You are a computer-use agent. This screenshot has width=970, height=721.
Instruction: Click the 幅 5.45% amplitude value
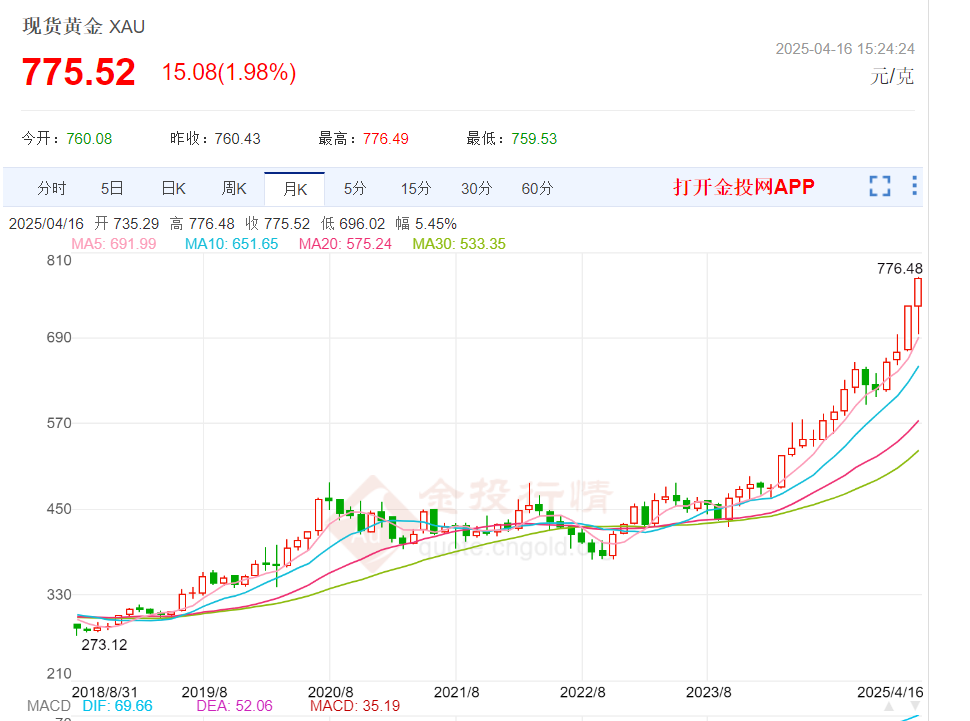[x=426, y=223]
